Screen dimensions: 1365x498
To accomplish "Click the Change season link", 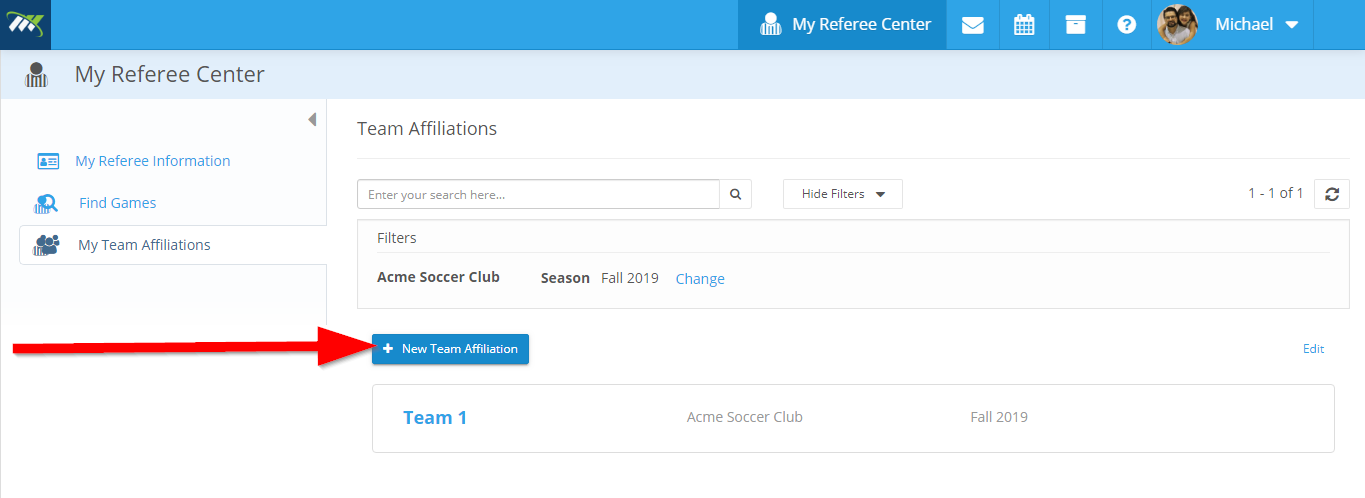I will coord(700,279).
